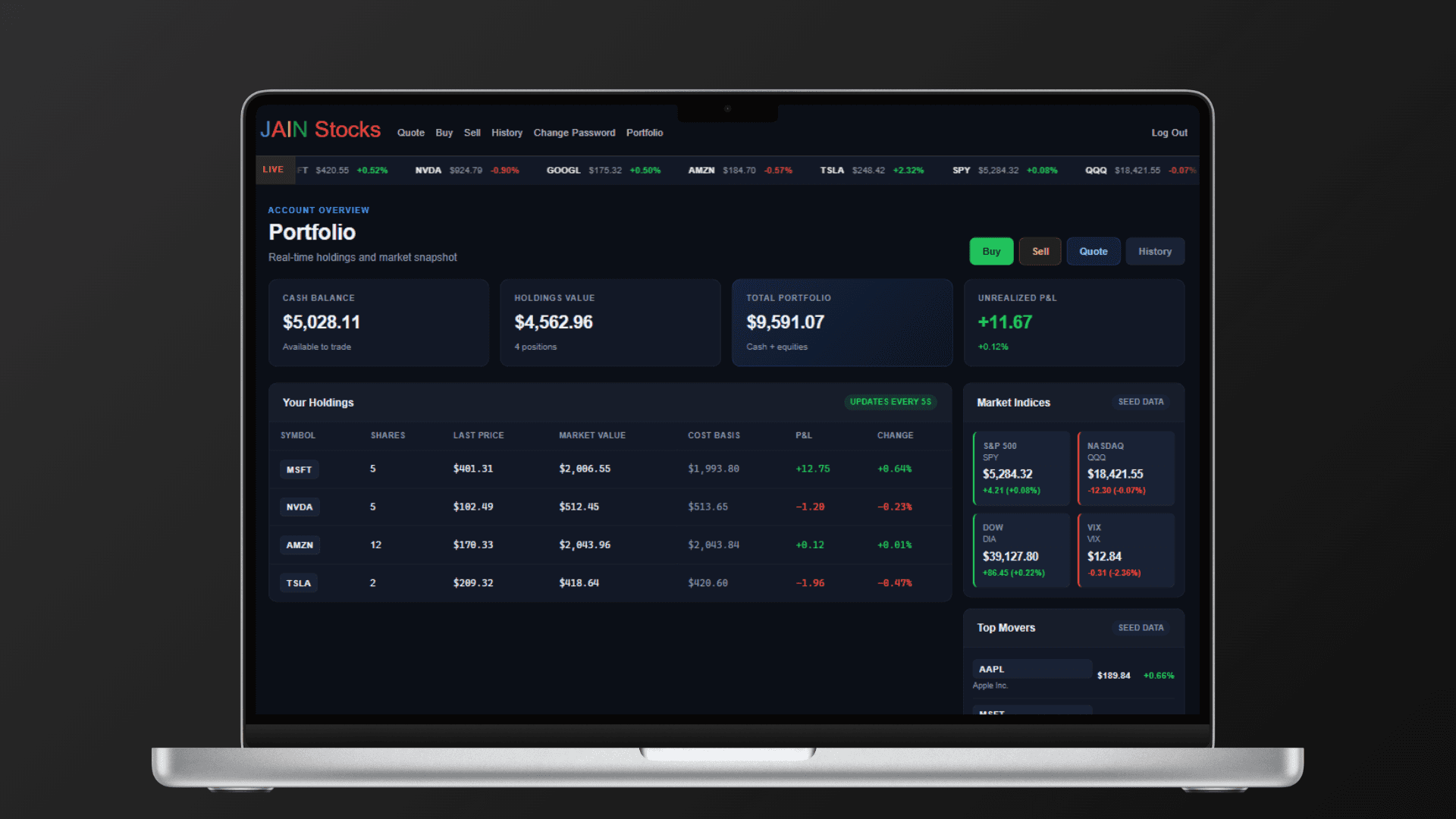
Task: Select the TSLA symbol tag in holdings
Action: pyautogui.click(x=299, y=583)
